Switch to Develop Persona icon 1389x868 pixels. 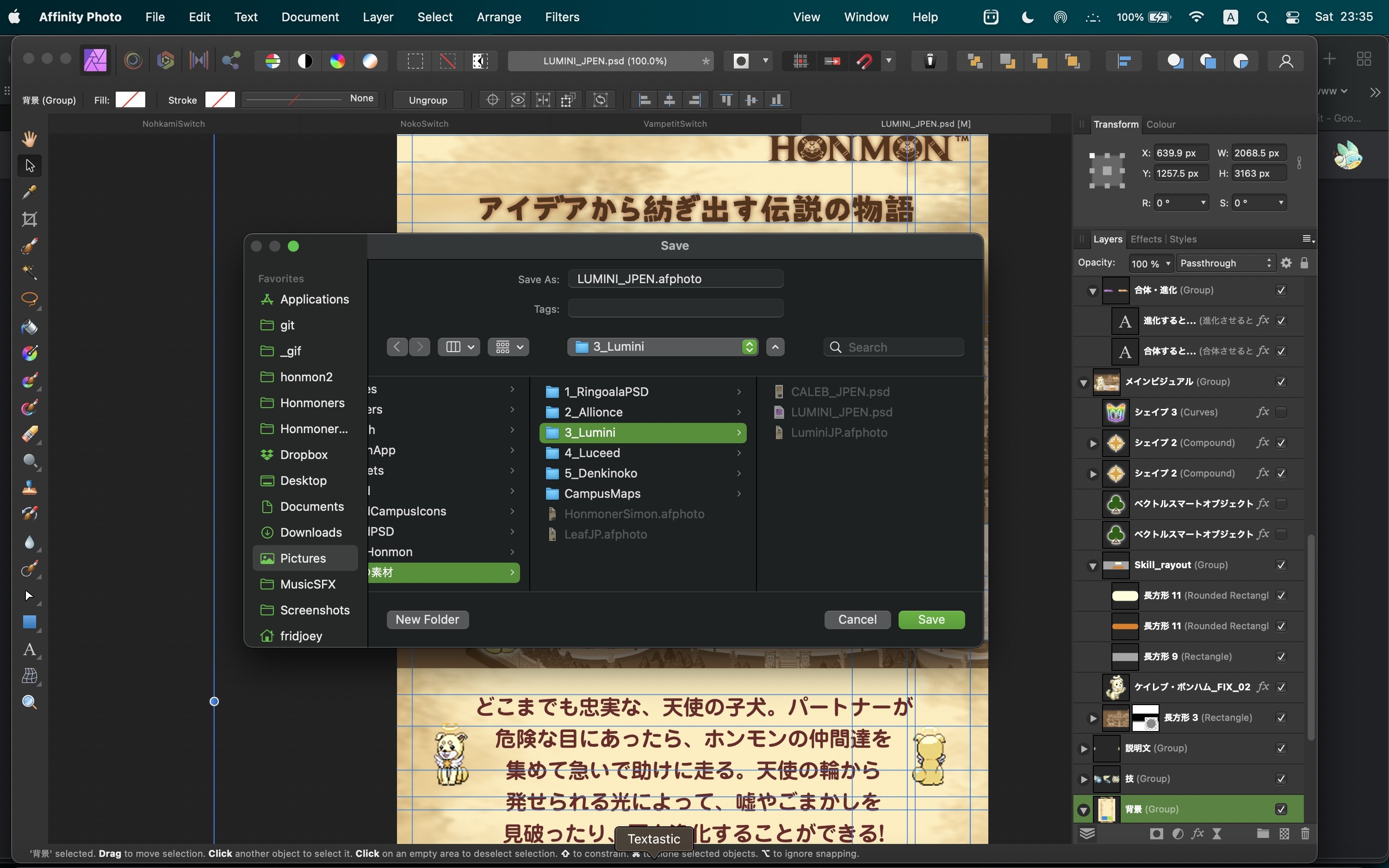(165, 60)
